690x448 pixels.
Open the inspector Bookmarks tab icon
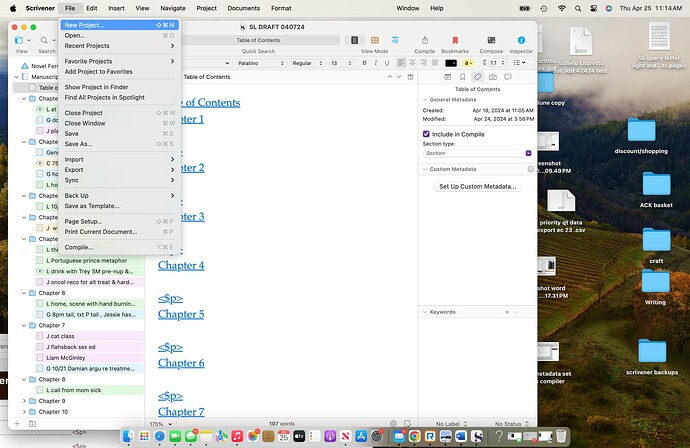(x=462, y=77)
